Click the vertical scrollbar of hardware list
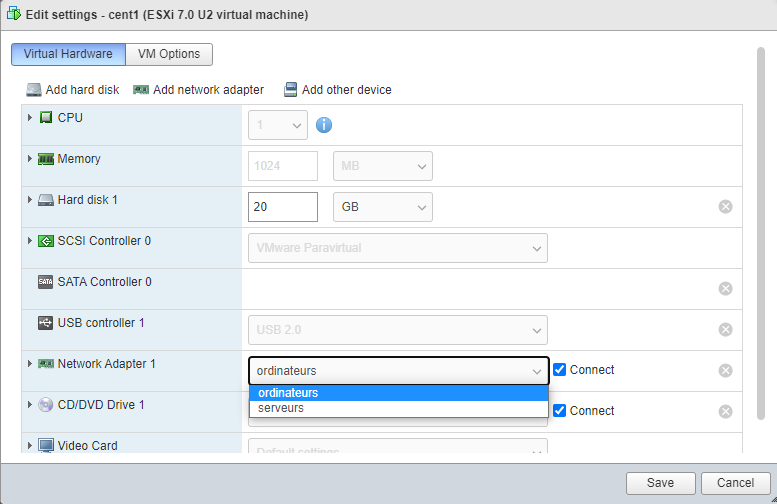The image size is (777, 504). pos(761,233)
